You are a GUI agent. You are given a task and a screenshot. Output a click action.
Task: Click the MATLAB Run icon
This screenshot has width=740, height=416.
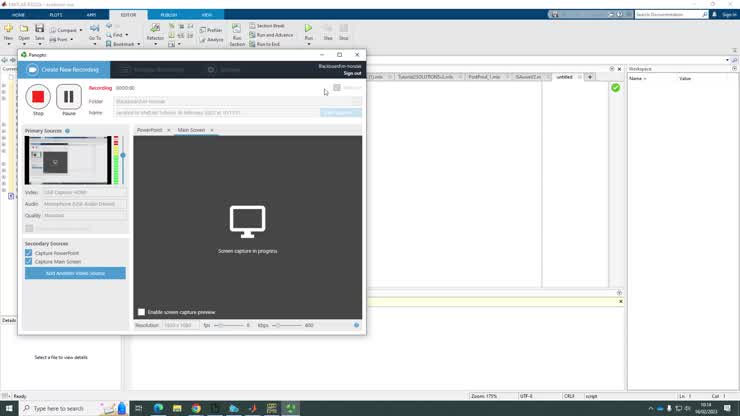308,29
